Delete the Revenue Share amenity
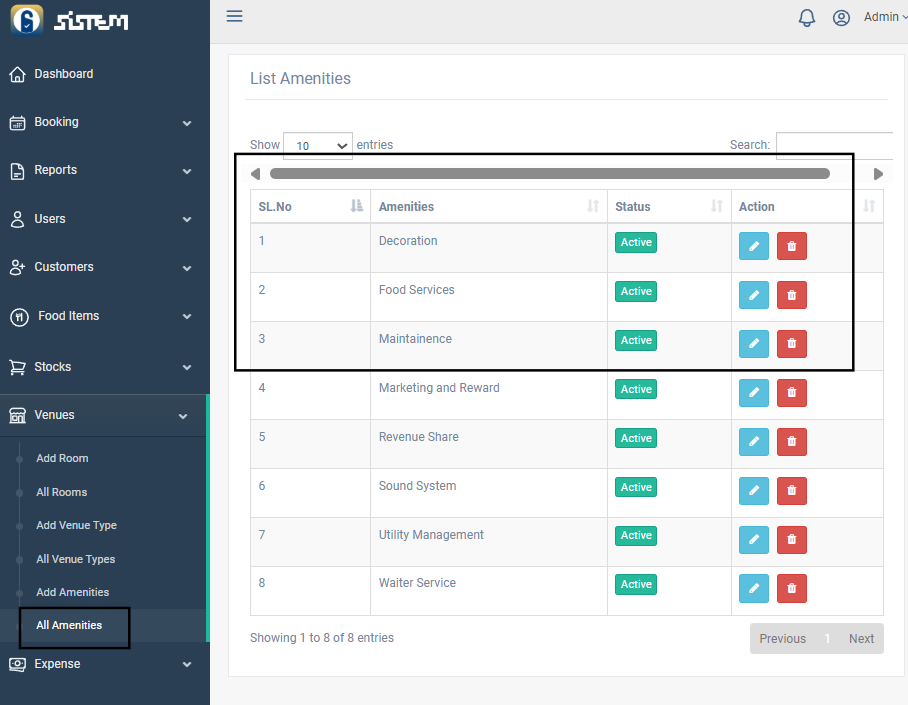 tap(792, 441)
